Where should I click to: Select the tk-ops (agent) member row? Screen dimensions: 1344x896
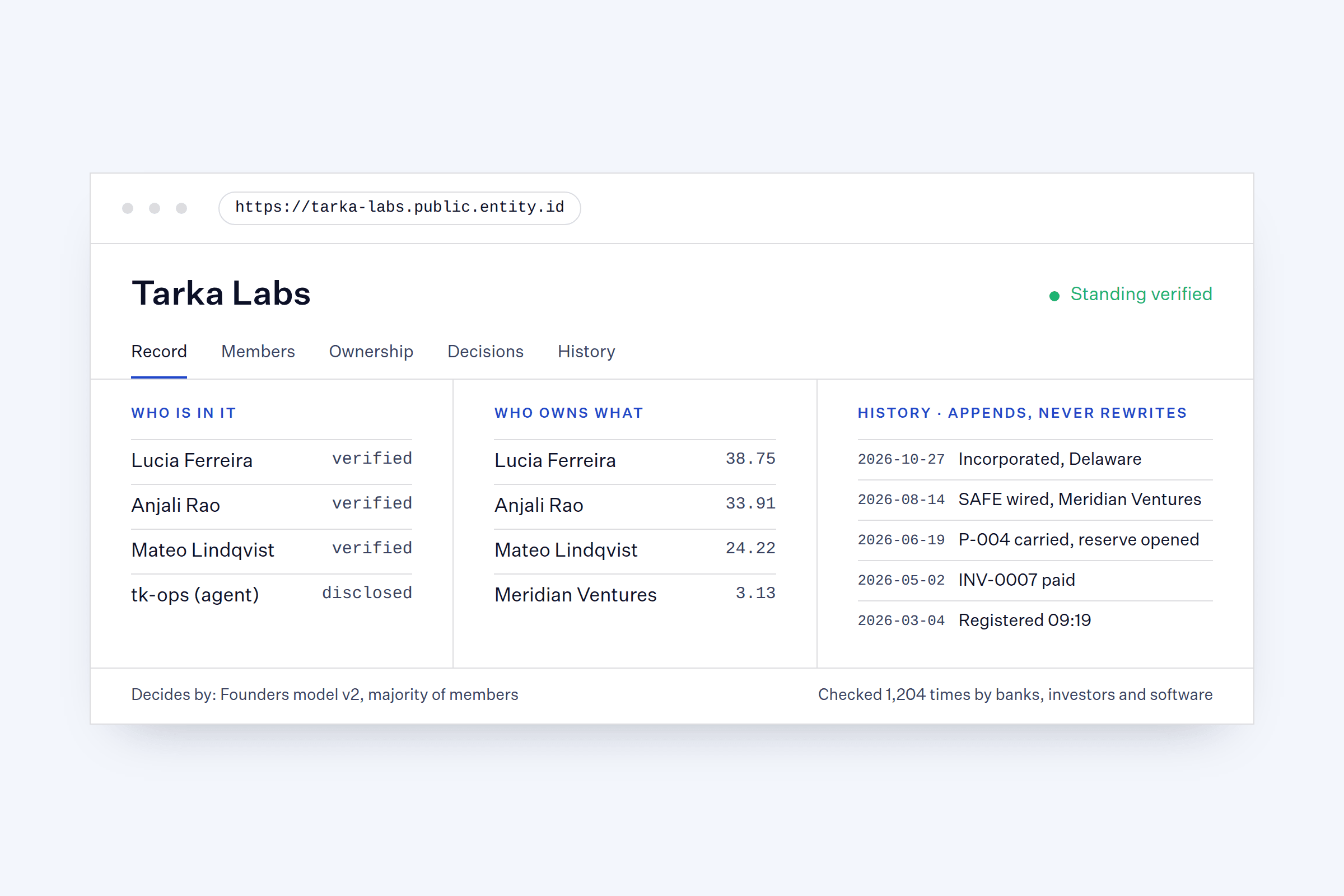pyautogui.click(x=272, y=595)
